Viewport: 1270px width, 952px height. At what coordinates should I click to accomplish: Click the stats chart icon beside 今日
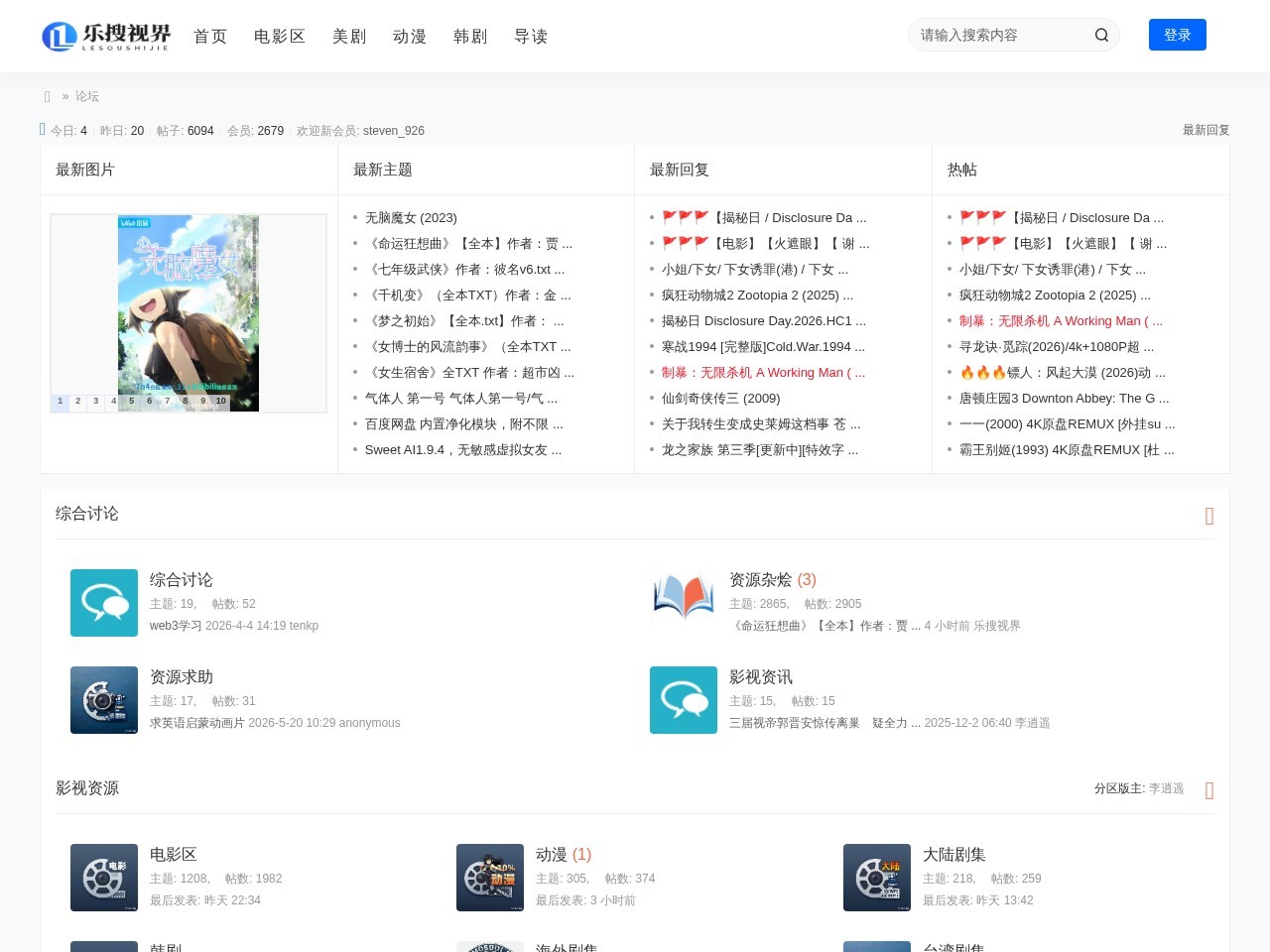click(x=43, y=129)
